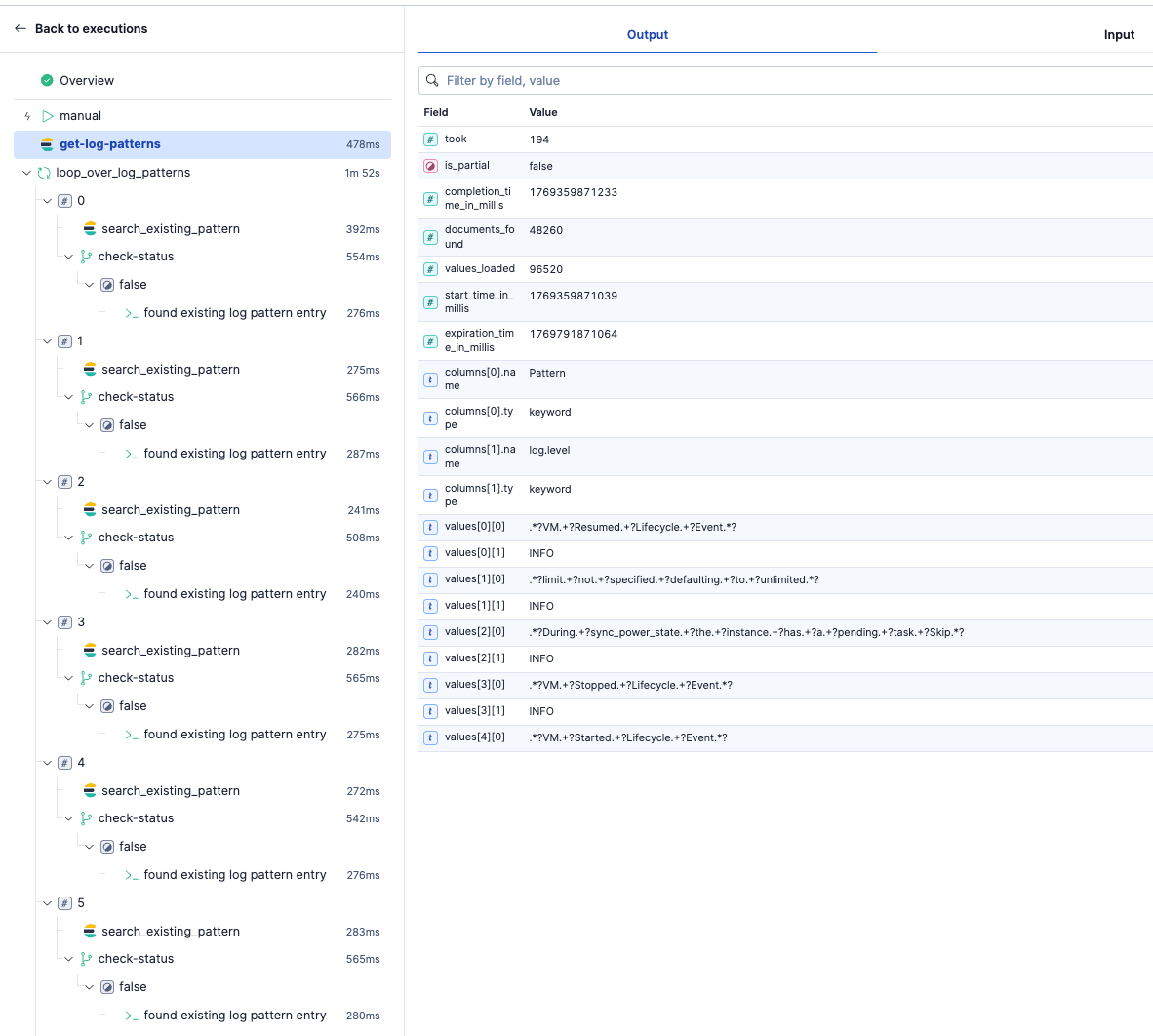Click the sync_power_state pattern value in values[2][0]
This screenshot has width=1153, height=1036.
click(x=746, y=632)
